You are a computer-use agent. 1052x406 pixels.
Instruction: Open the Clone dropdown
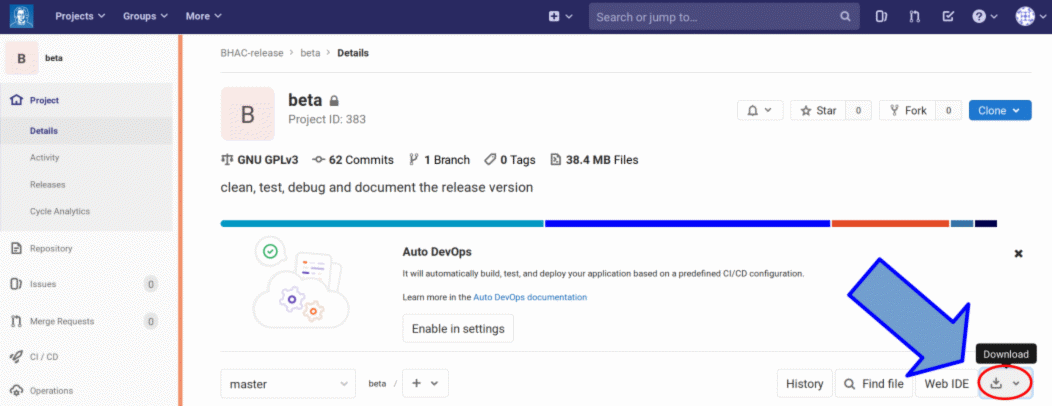tap(1000, 111)
